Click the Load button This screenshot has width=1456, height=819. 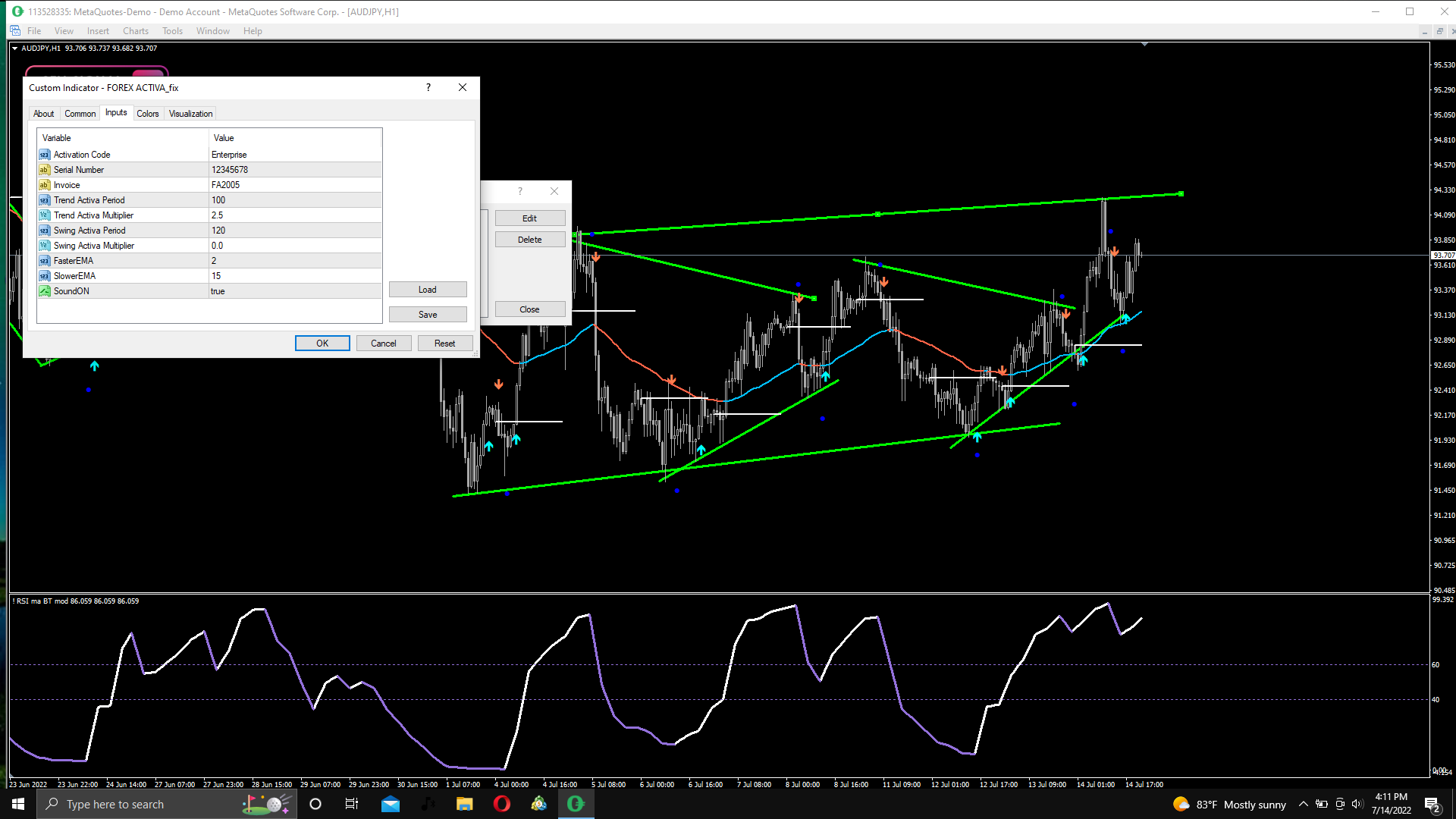(428, 290)
